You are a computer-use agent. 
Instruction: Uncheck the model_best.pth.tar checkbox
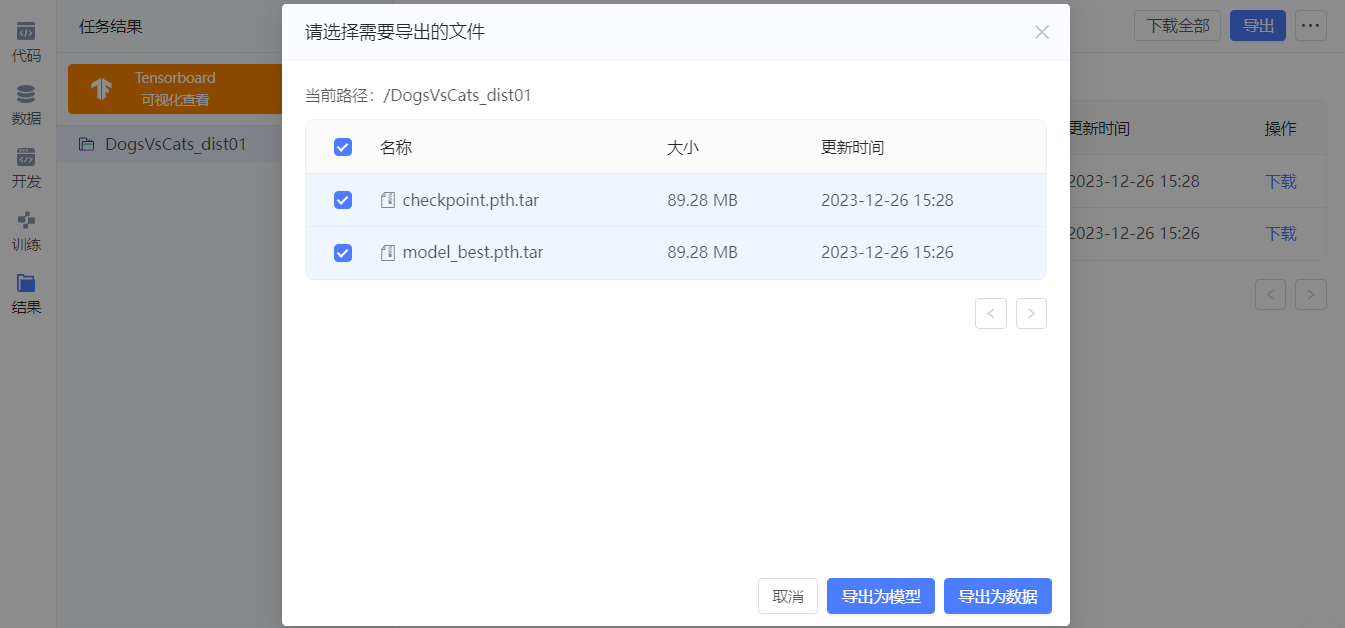click(x=343, y=253)
